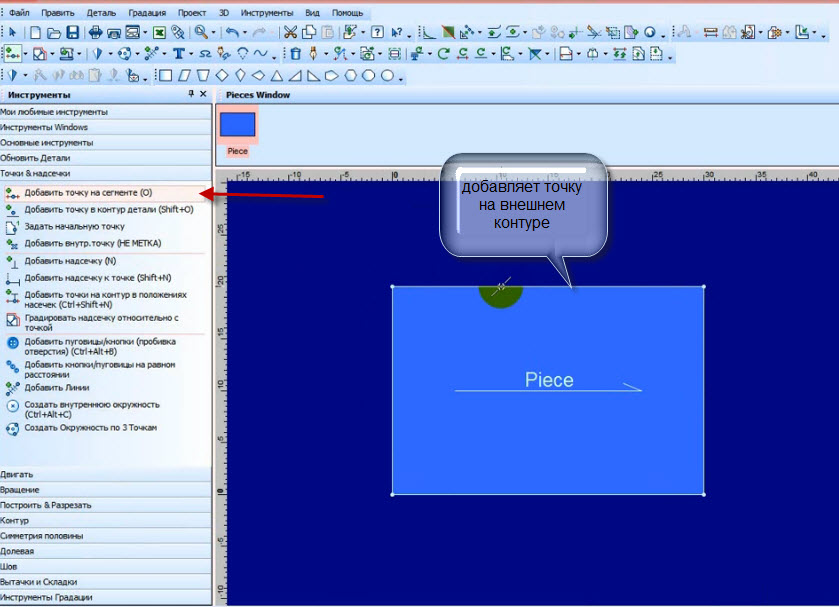Expand the Двигать section
This screenshot has width=839, height=607.
(x=105, y=474)
